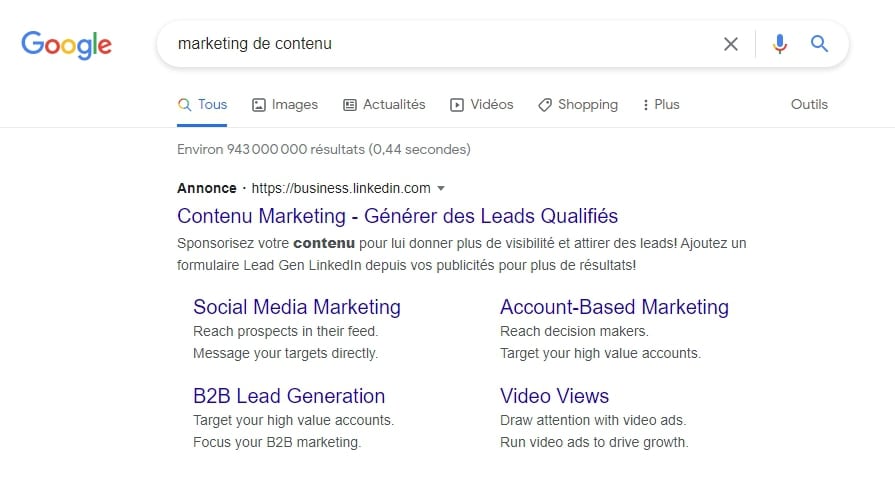Click the results count text
Image resolution: width=895 pixels, height=480 pixels.
[323, 150]
